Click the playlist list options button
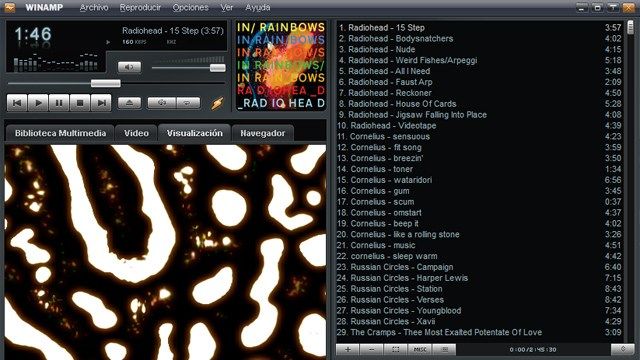 (444, 349)
